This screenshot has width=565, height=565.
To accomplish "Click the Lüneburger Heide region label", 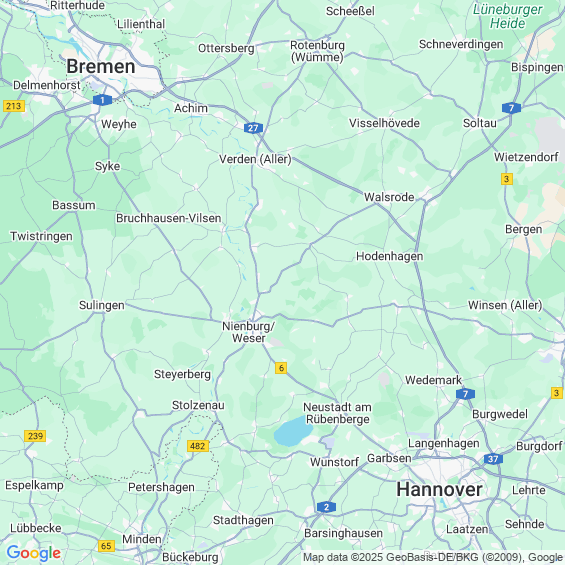I will 508,17.
